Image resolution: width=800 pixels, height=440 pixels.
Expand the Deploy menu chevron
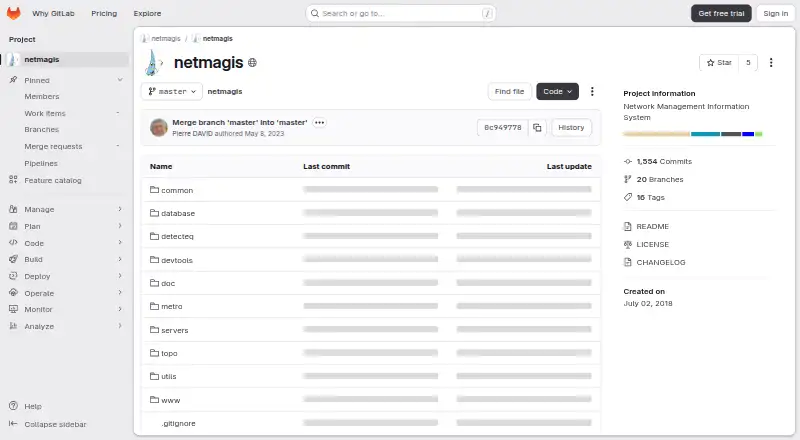point(120,276)
